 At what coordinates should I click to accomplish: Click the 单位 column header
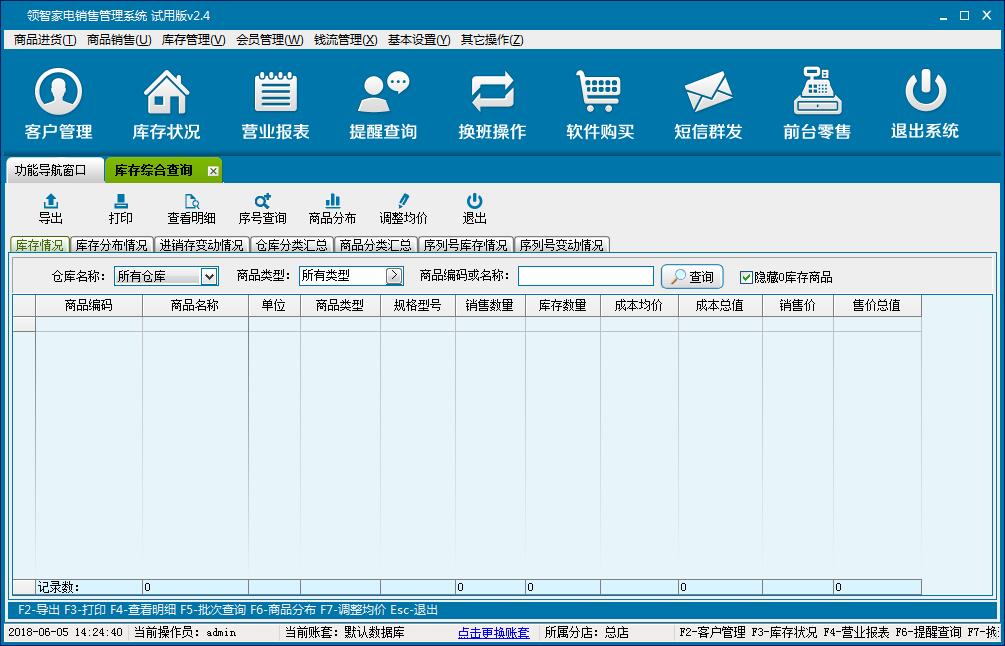(x=274, y=306)
